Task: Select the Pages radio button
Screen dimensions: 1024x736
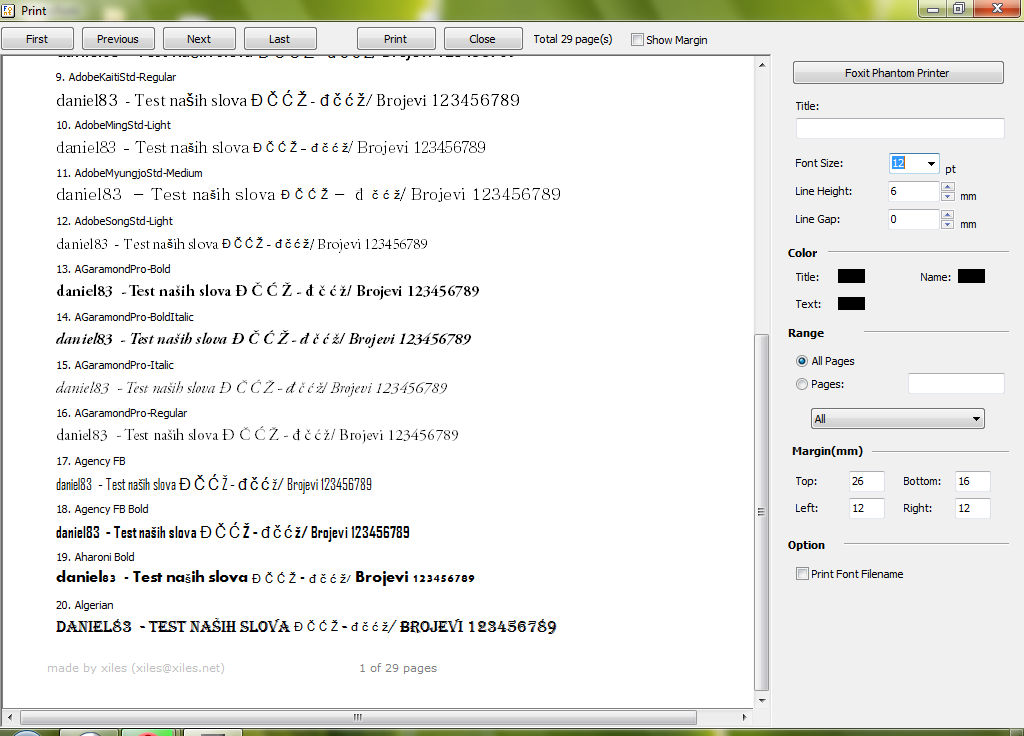Action: [802, 384]
